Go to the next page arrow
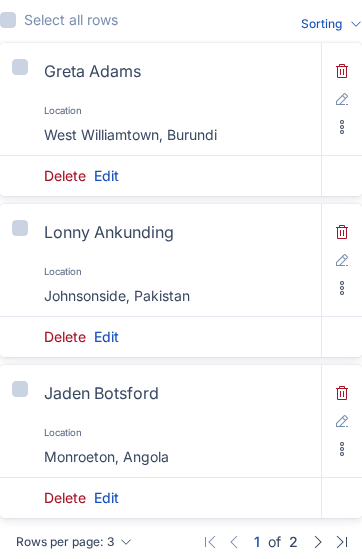Image resolution: width=362 pixels, height=559 pixels. click(x=317, y=542)
